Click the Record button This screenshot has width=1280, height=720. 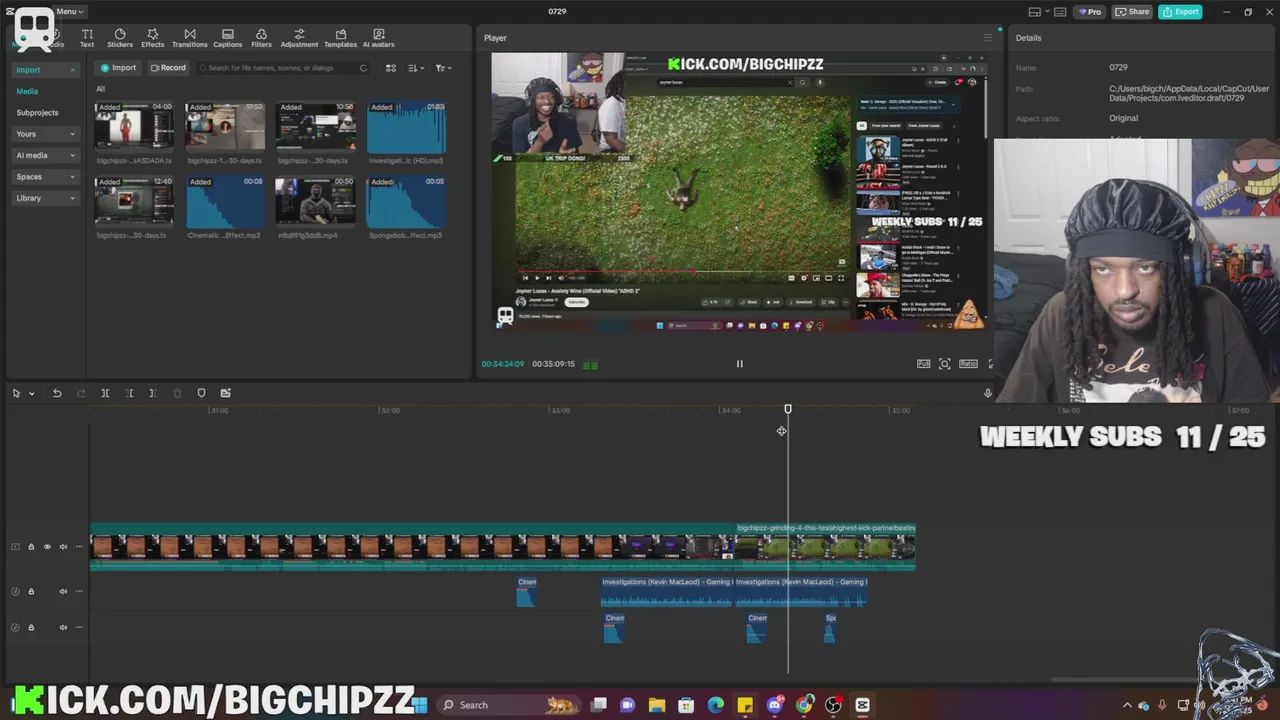click(168, 68)
